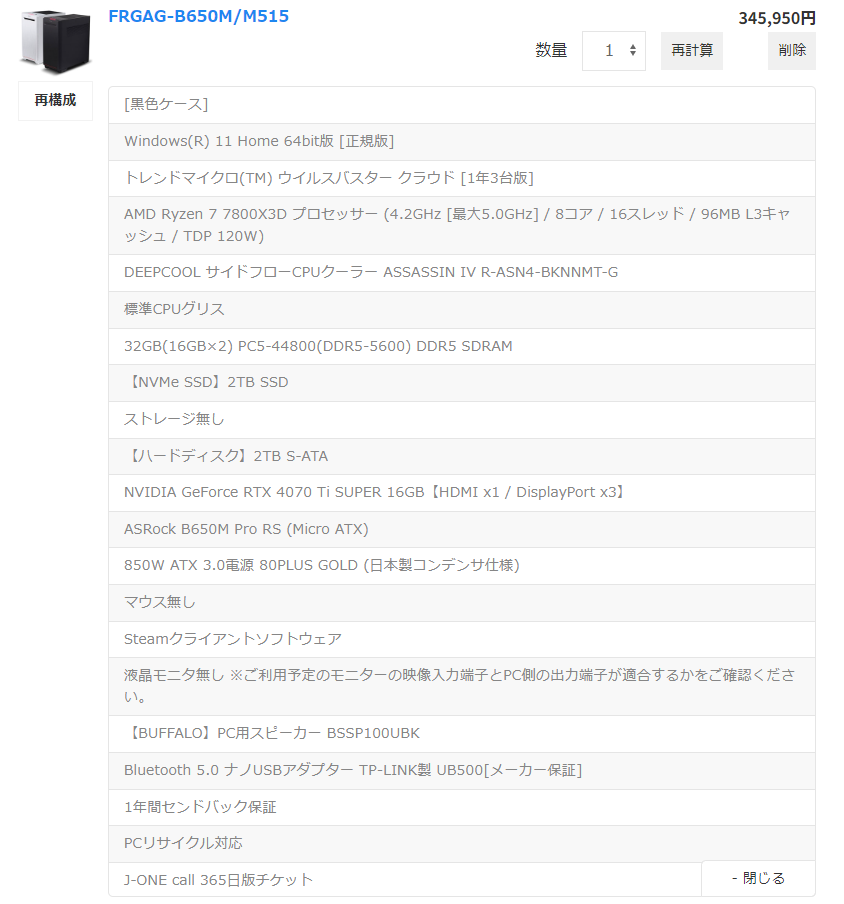Viewport: 844px width, 904px height.
Task: Select the NVMe SSD 2TB row
Action: (462, 383)
